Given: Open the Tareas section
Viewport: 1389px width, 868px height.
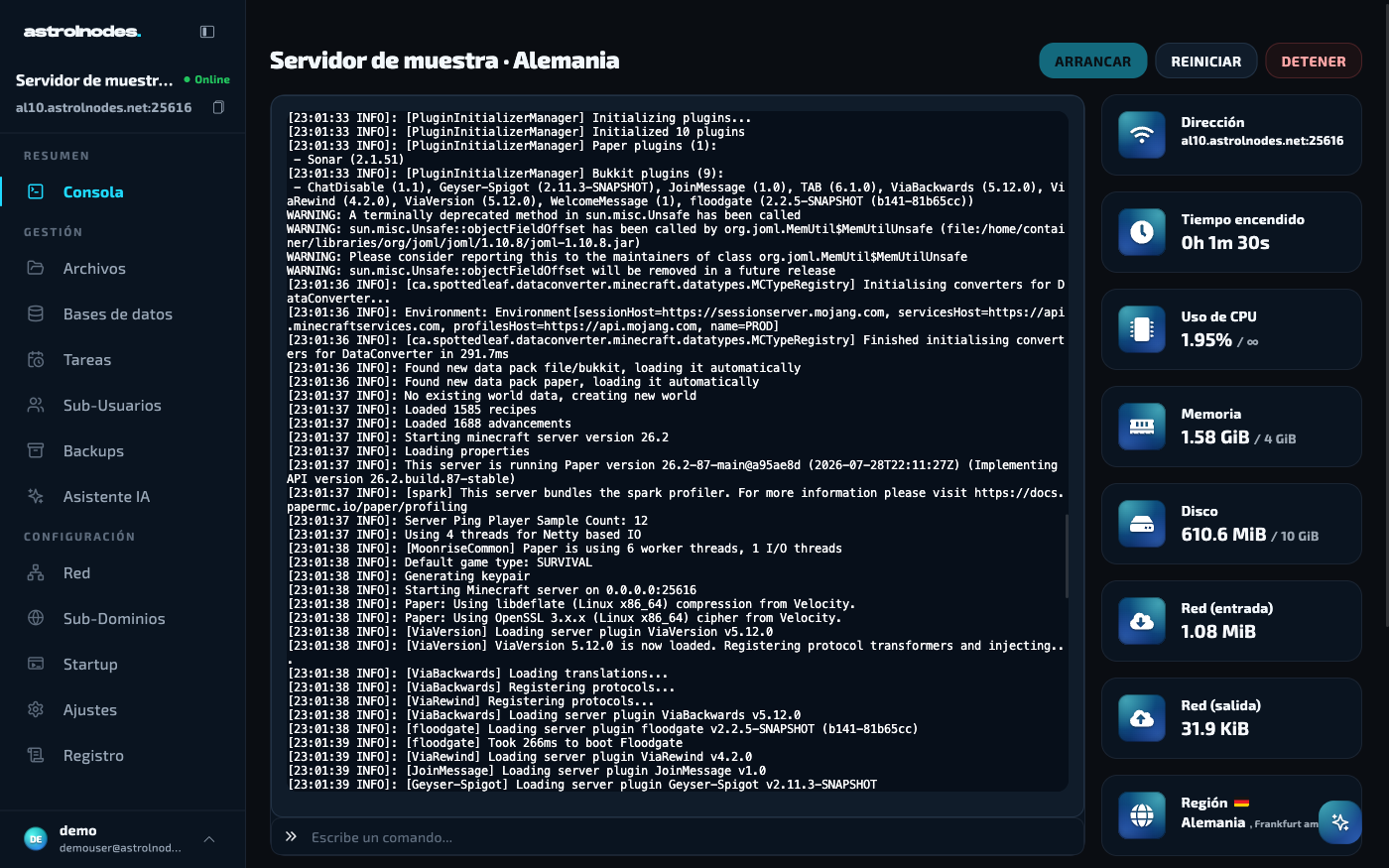Looking at the screenshot, I should coord(122,360).
